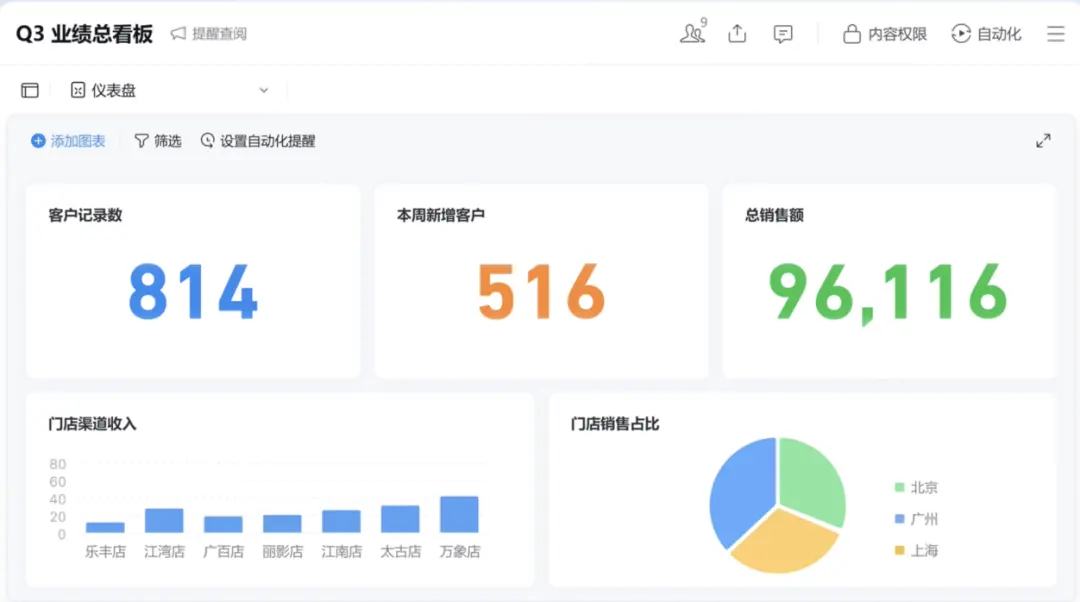Open the comments icon next to share
Screen dimensions: 1080x602
click(782, 33)
